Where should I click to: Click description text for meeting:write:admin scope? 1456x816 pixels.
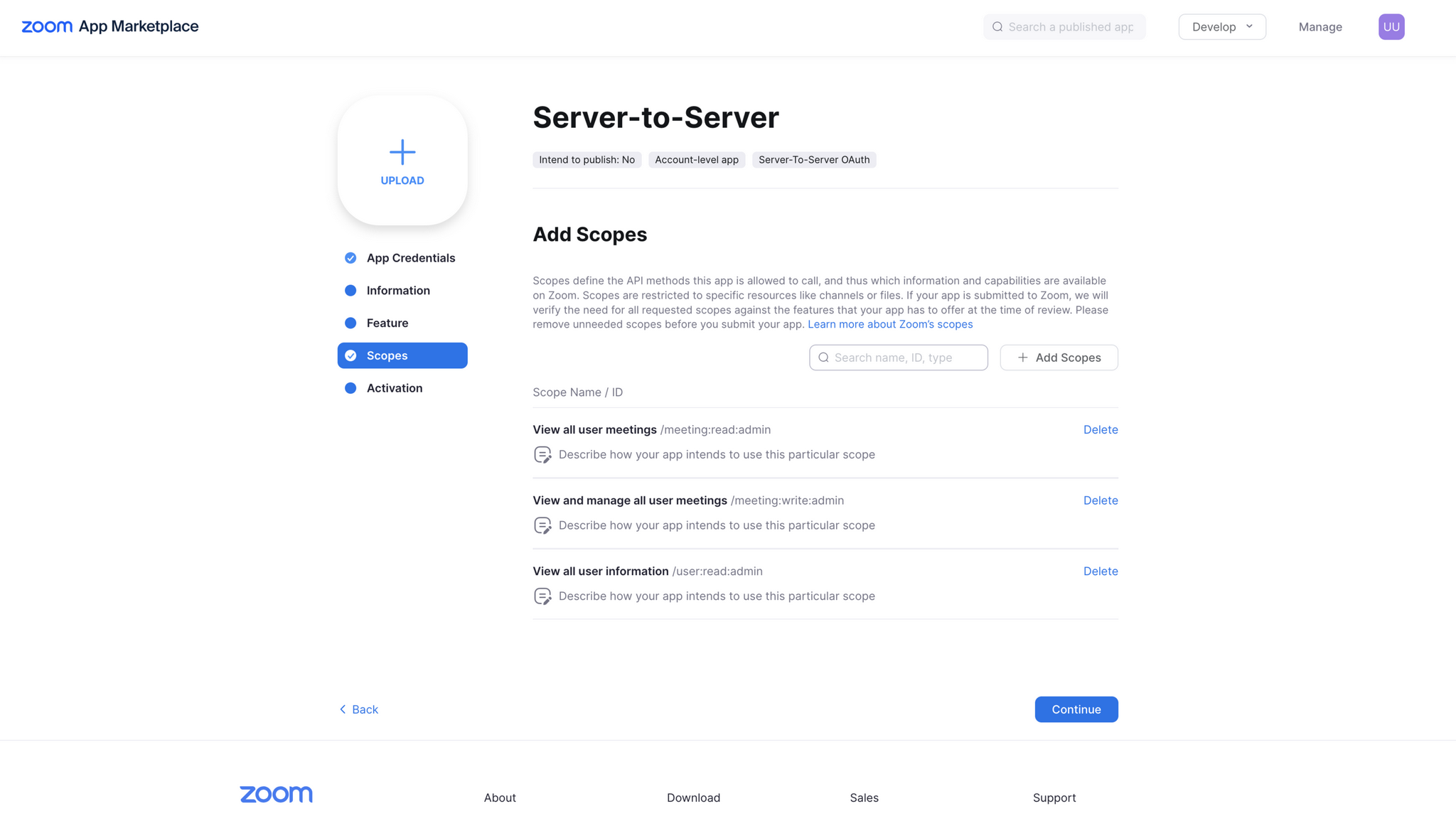[x=717, y=526]
